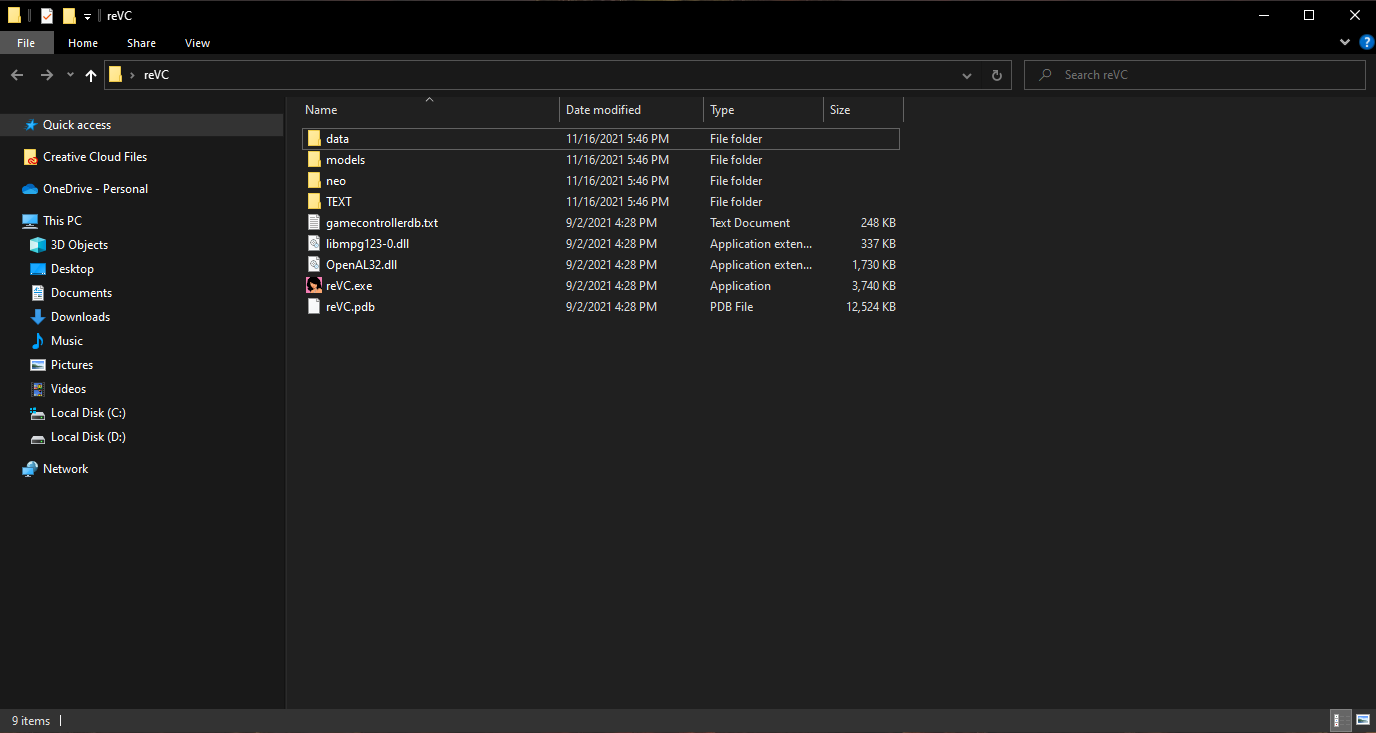Switch to the View ribbon tab
This screenshot has height=733, width=1376.
198,43
